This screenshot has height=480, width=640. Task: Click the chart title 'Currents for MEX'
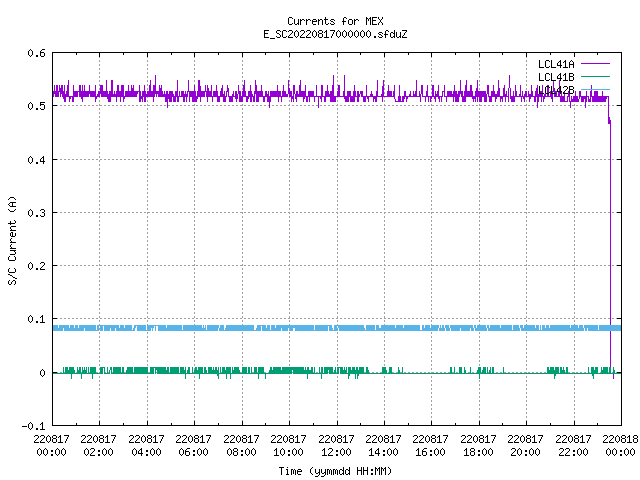point(335,21)
